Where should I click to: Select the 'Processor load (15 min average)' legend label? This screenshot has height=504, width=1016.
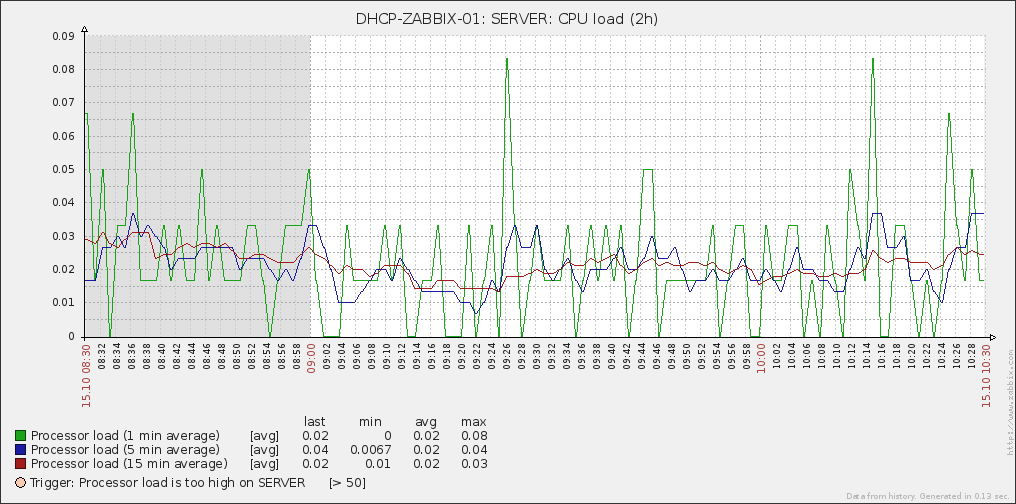coord(129,464)
